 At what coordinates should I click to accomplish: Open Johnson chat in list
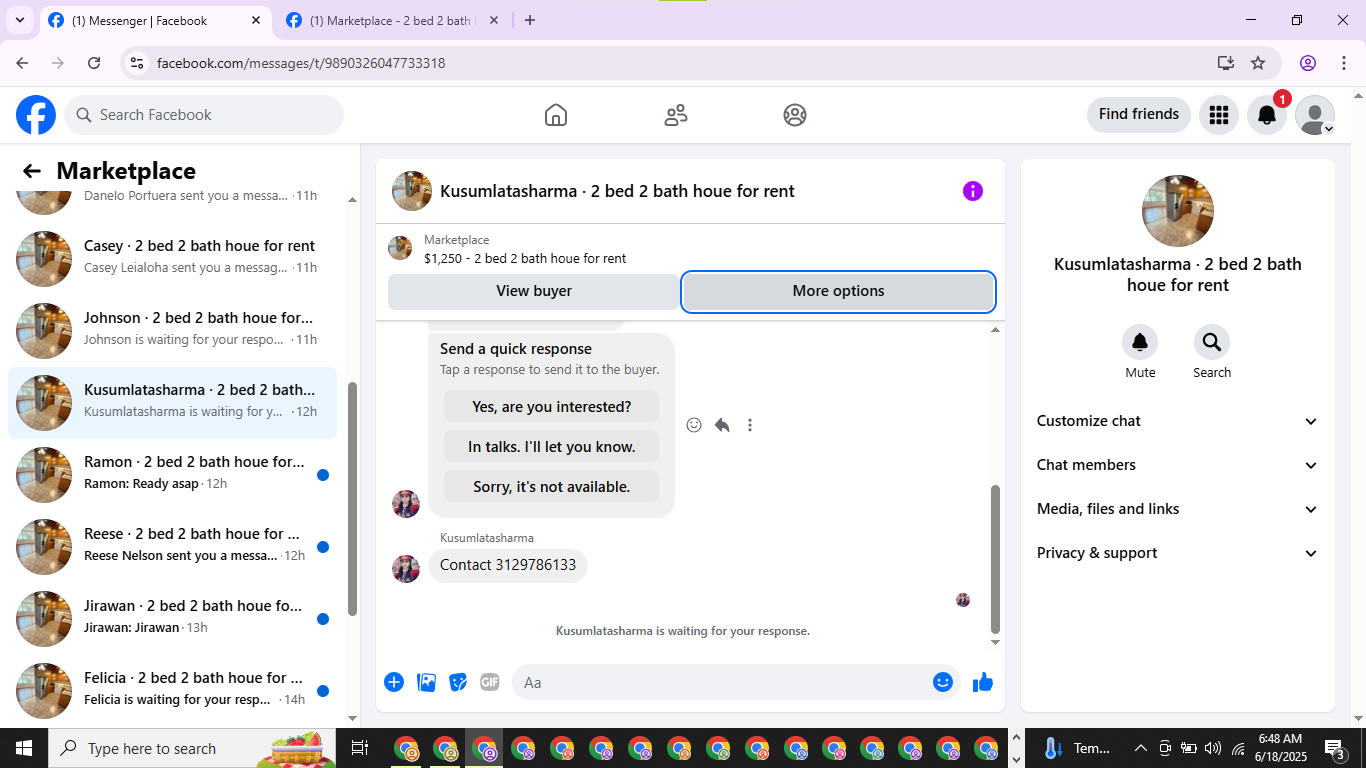(x=172, y=331)
